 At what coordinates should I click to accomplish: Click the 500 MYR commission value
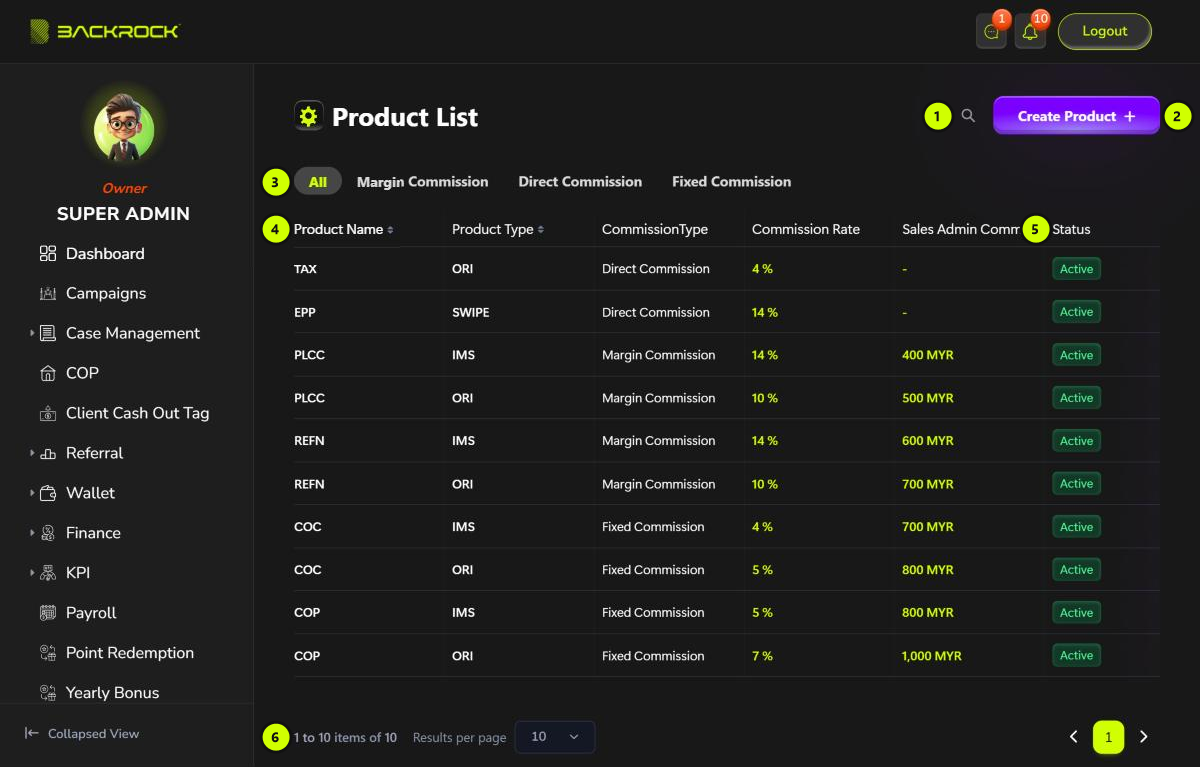click(x=928, y=398)
